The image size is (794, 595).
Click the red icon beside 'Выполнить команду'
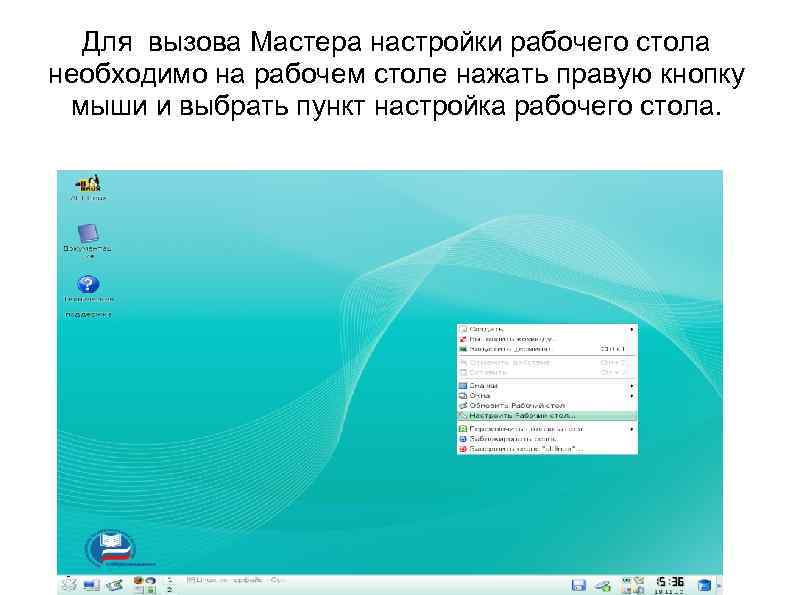click(463, 339)
